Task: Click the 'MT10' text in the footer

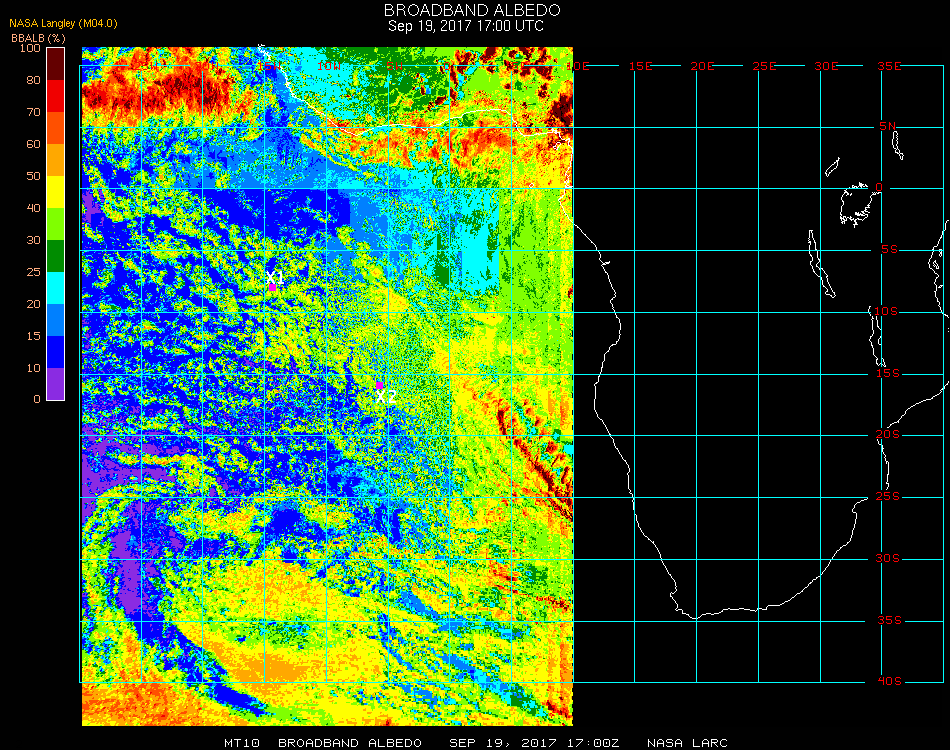Action: coord(242,743)
